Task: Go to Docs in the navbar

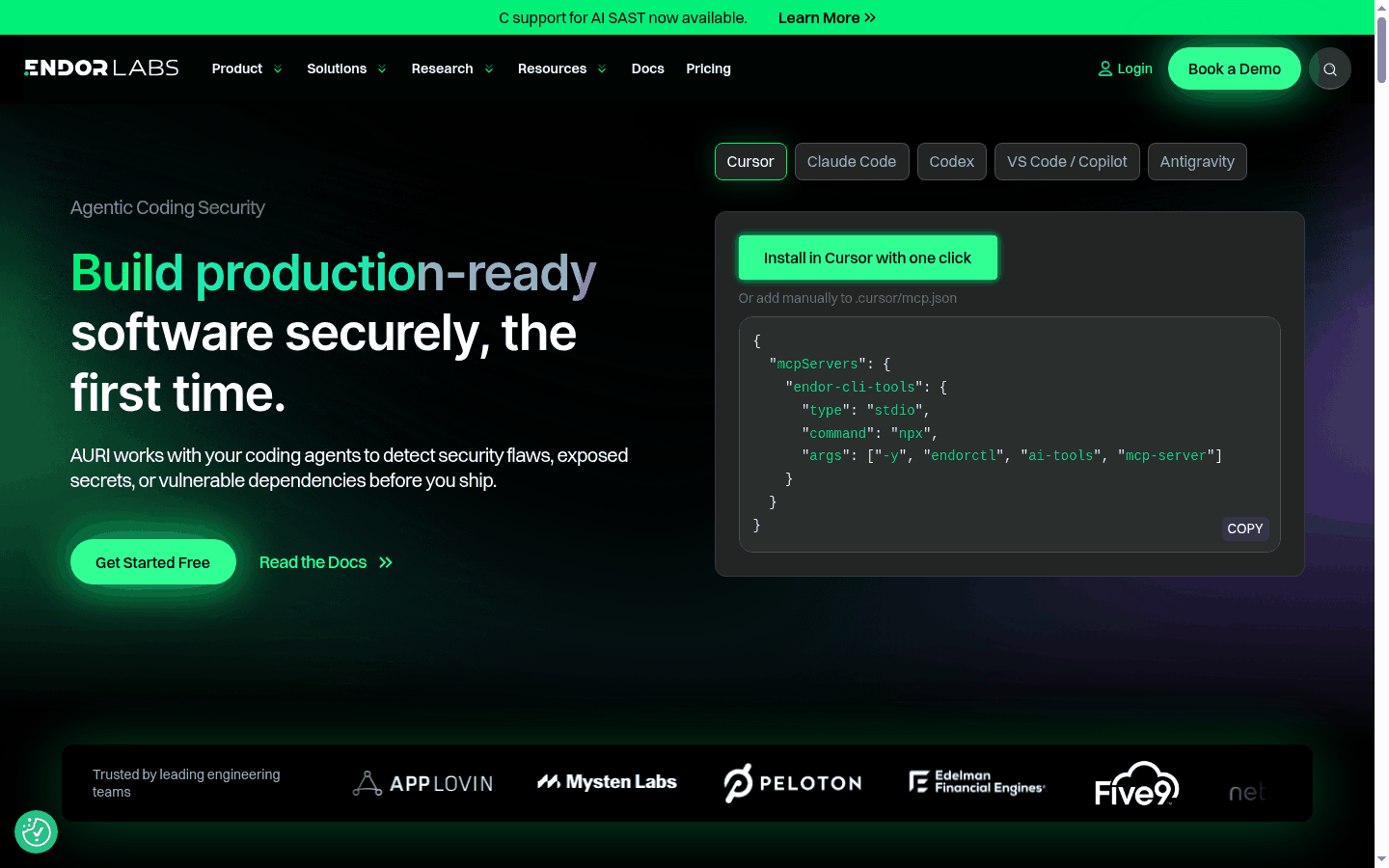Action: coord(648,68)
